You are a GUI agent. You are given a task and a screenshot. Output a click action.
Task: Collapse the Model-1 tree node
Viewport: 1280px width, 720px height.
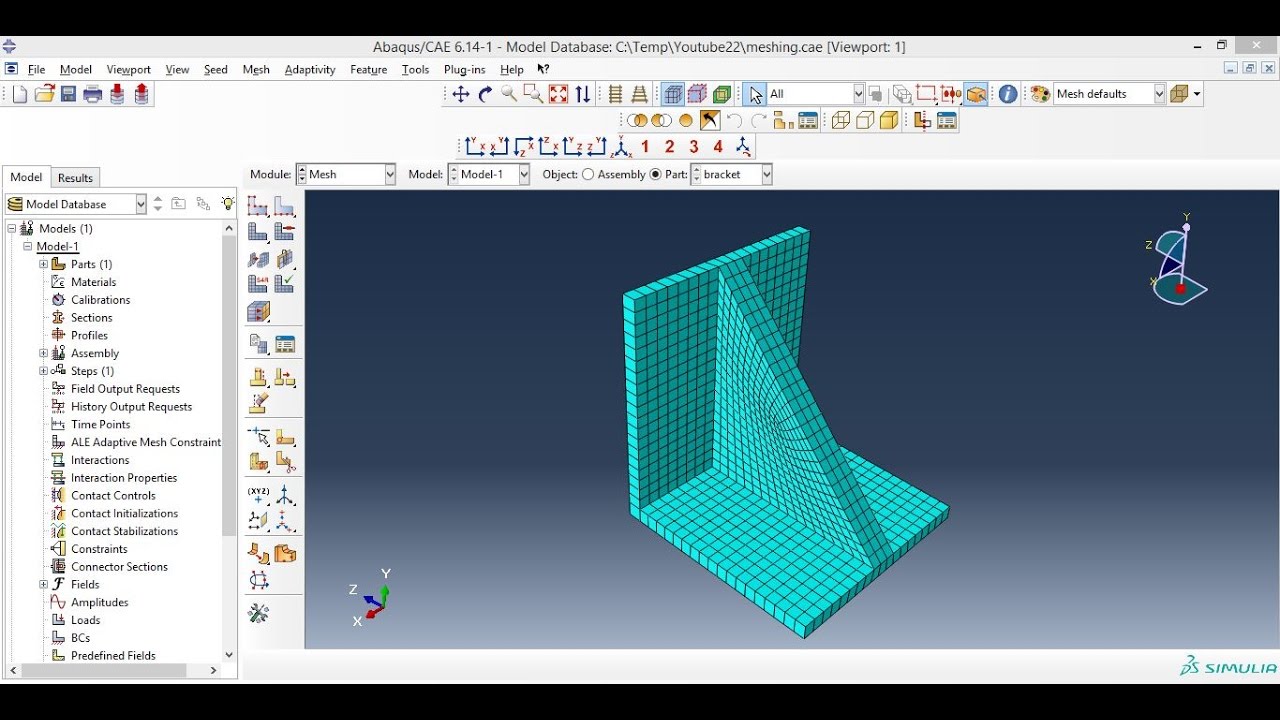coord(29,246)
